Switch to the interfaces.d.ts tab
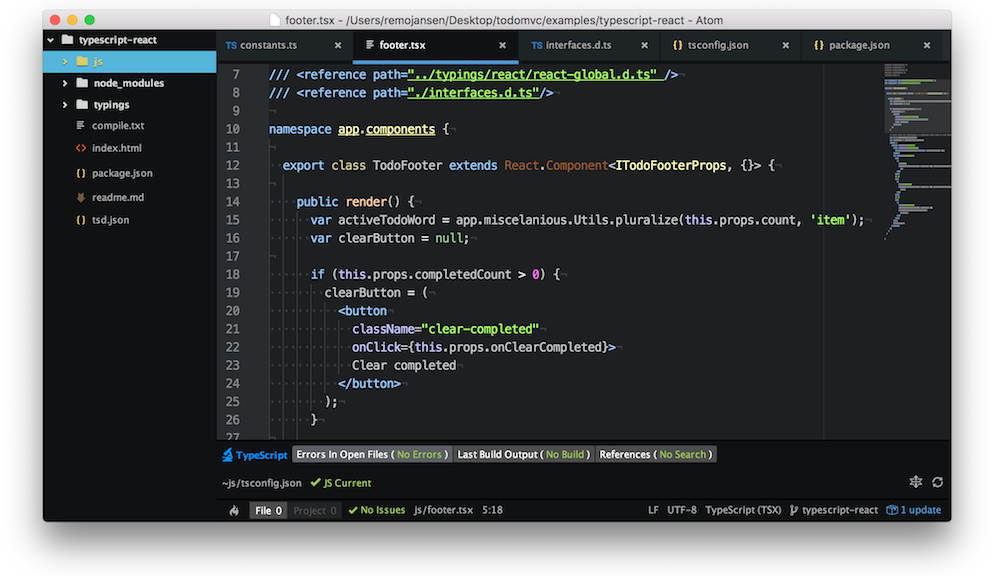The image size is (1000, 576). tap(578, 46)
